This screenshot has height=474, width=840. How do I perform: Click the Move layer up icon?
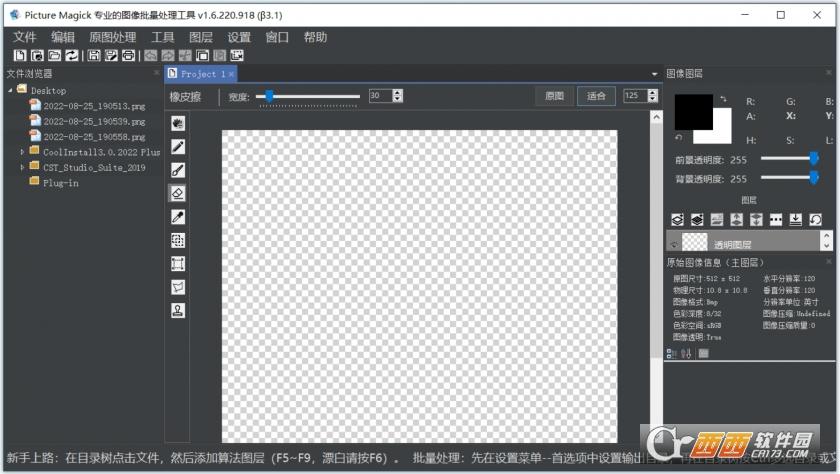[737, 220]
